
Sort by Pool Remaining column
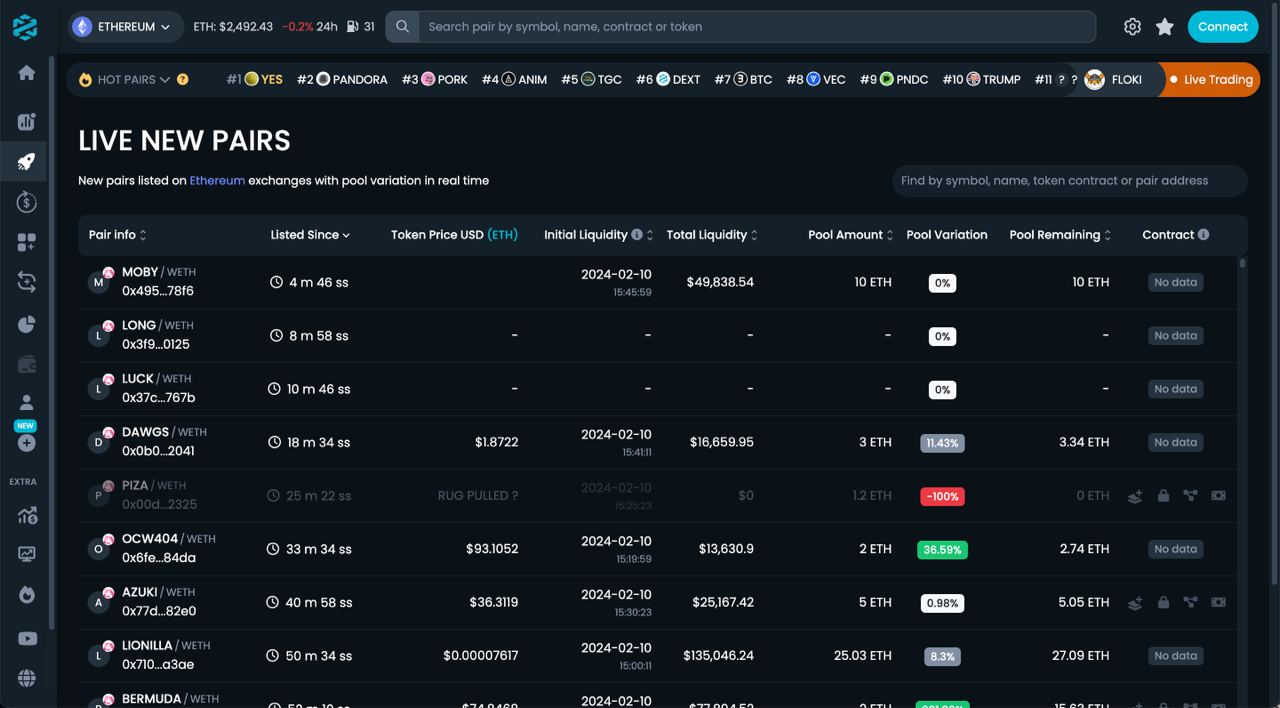pyautogui.click(x=1060, y=235)
